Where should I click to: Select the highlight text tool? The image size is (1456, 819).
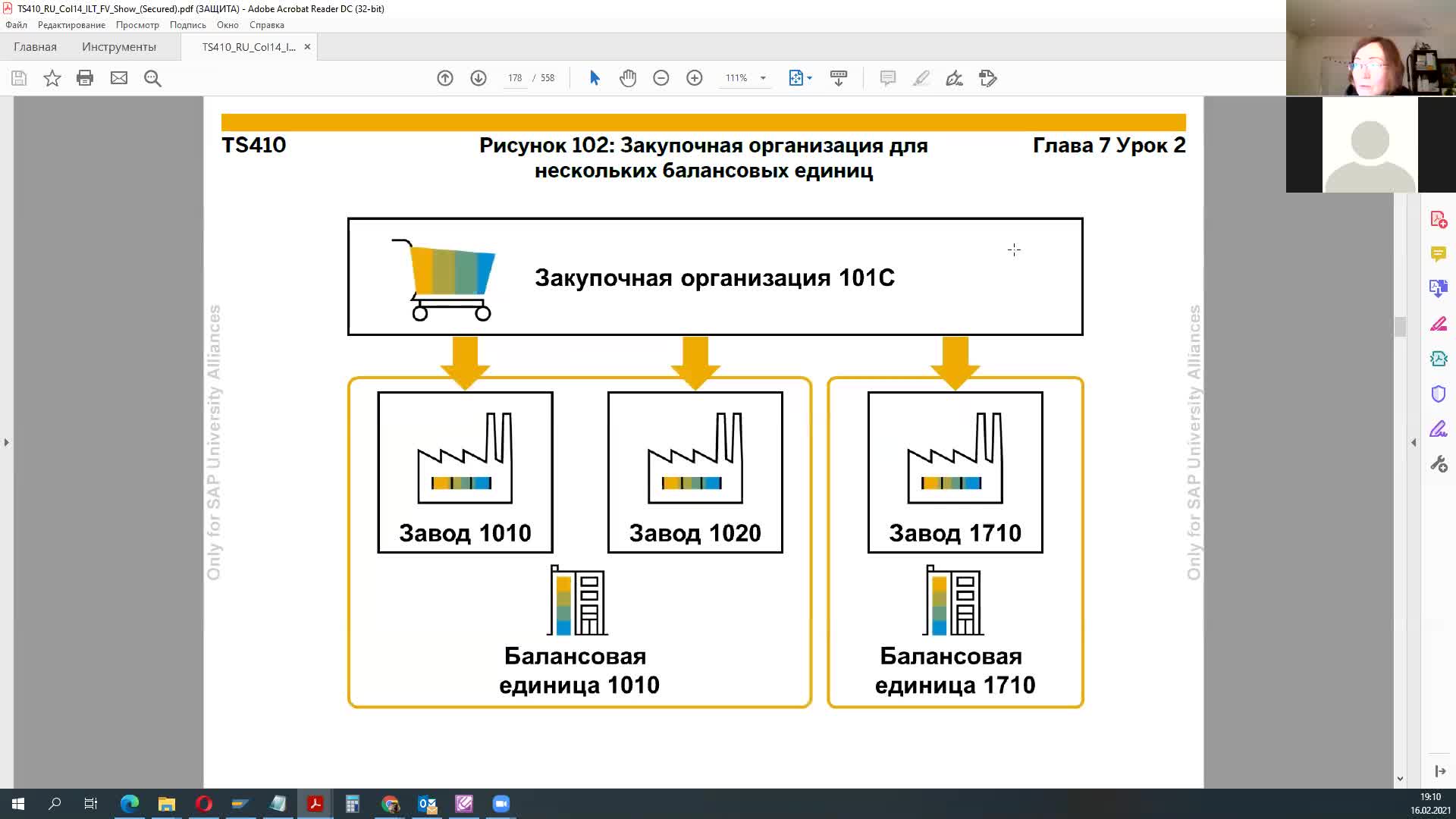921,78
